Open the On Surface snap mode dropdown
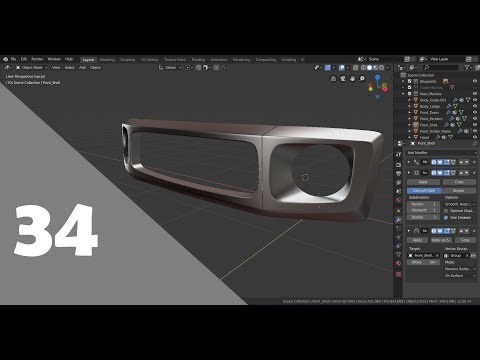This screenshot has height=360, width=480. 460,276
